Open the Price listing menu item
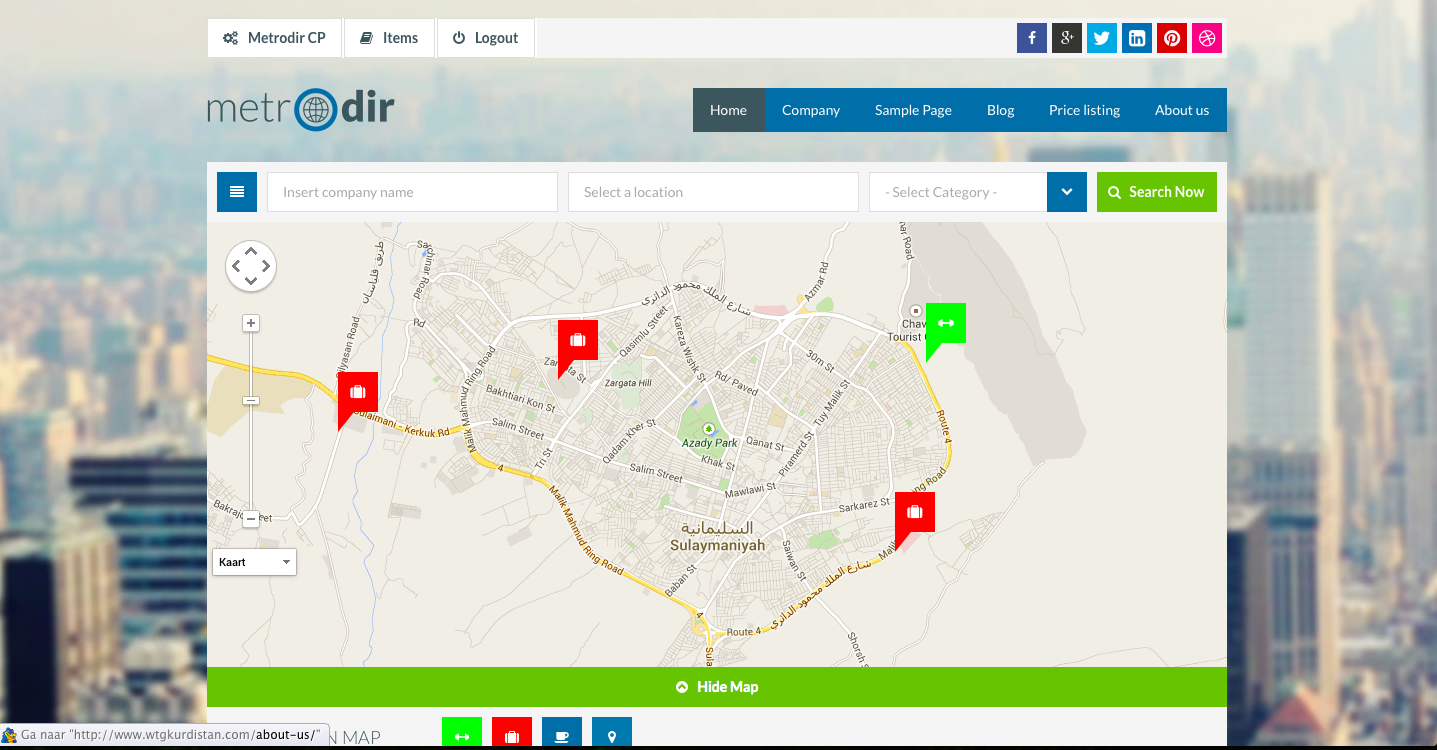Screen dimensions: 1437x750 coord(1084,110)
